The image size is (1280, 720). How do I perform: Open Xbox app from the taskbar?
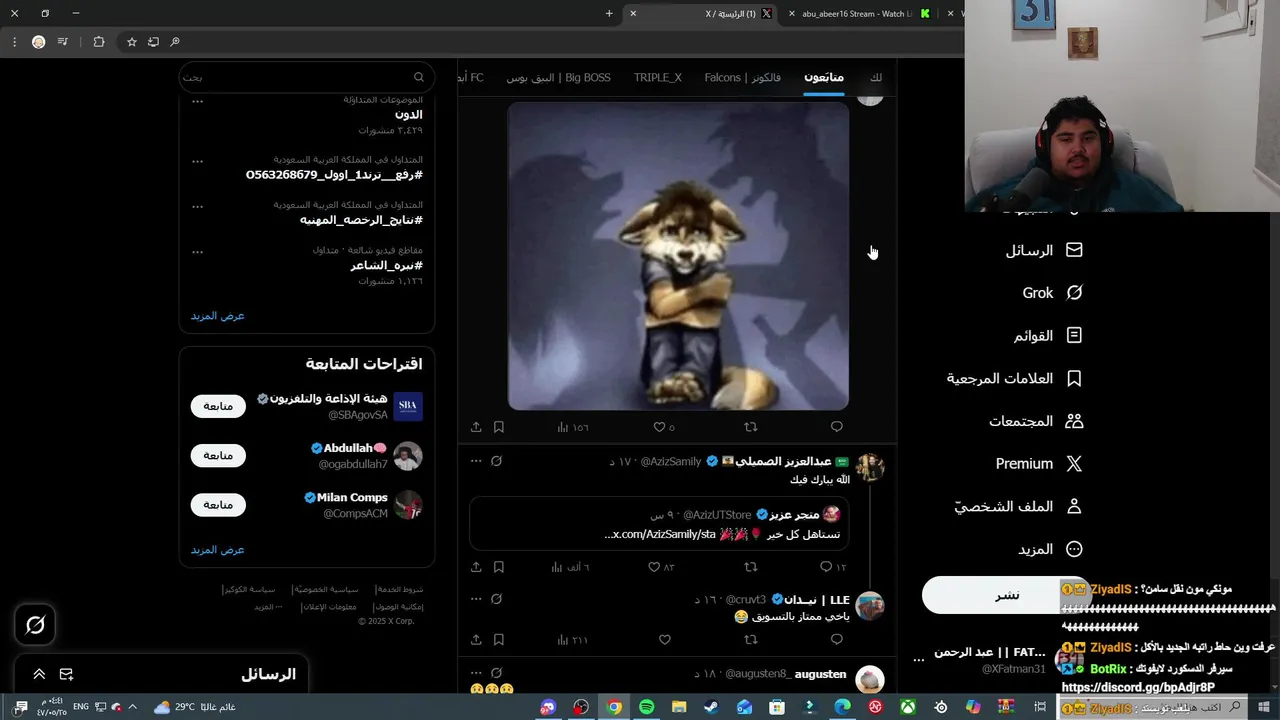coord(908,707)
